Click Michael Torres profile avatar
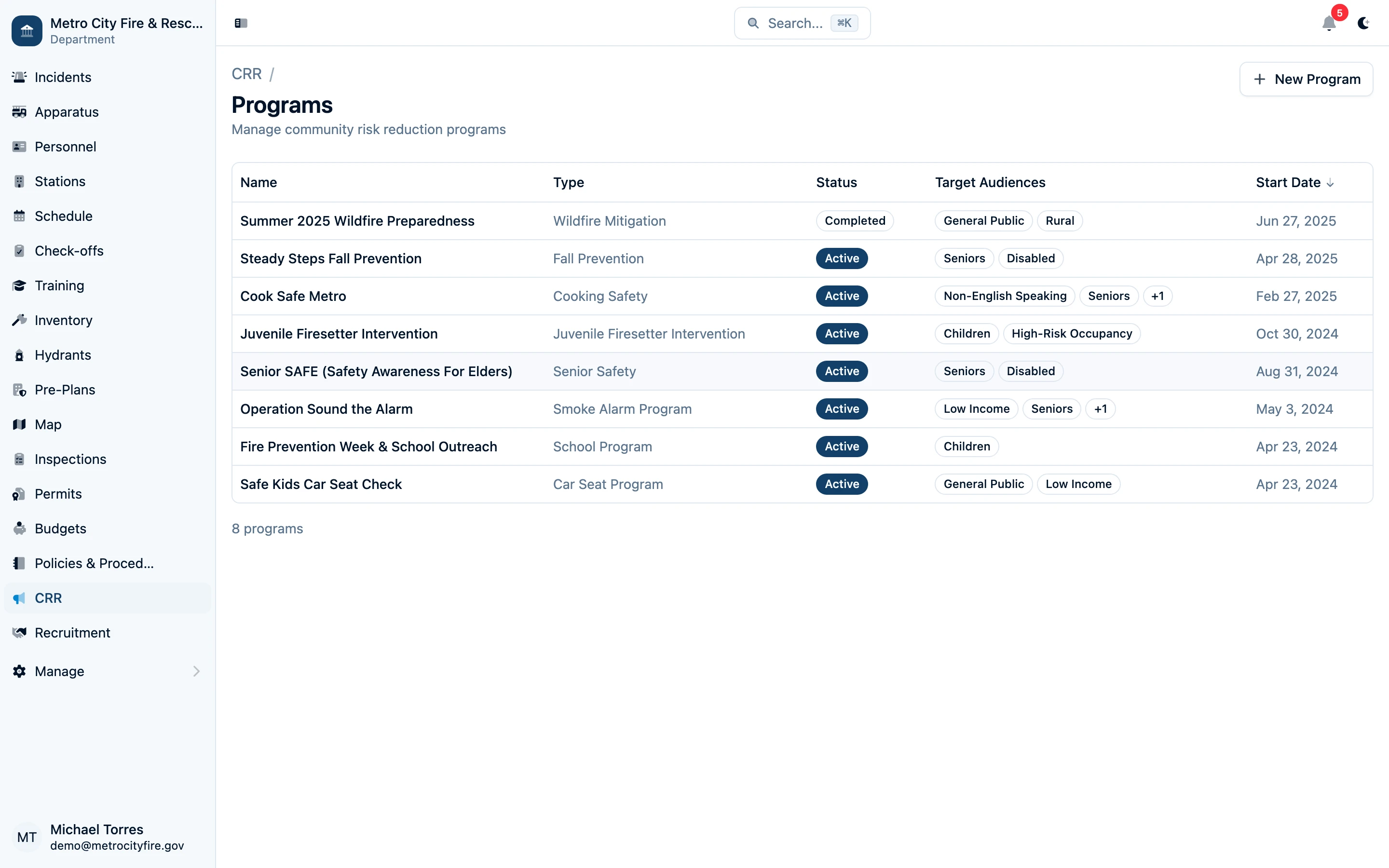This screenshot has height=868, width=1389. [x=27, y=837]
